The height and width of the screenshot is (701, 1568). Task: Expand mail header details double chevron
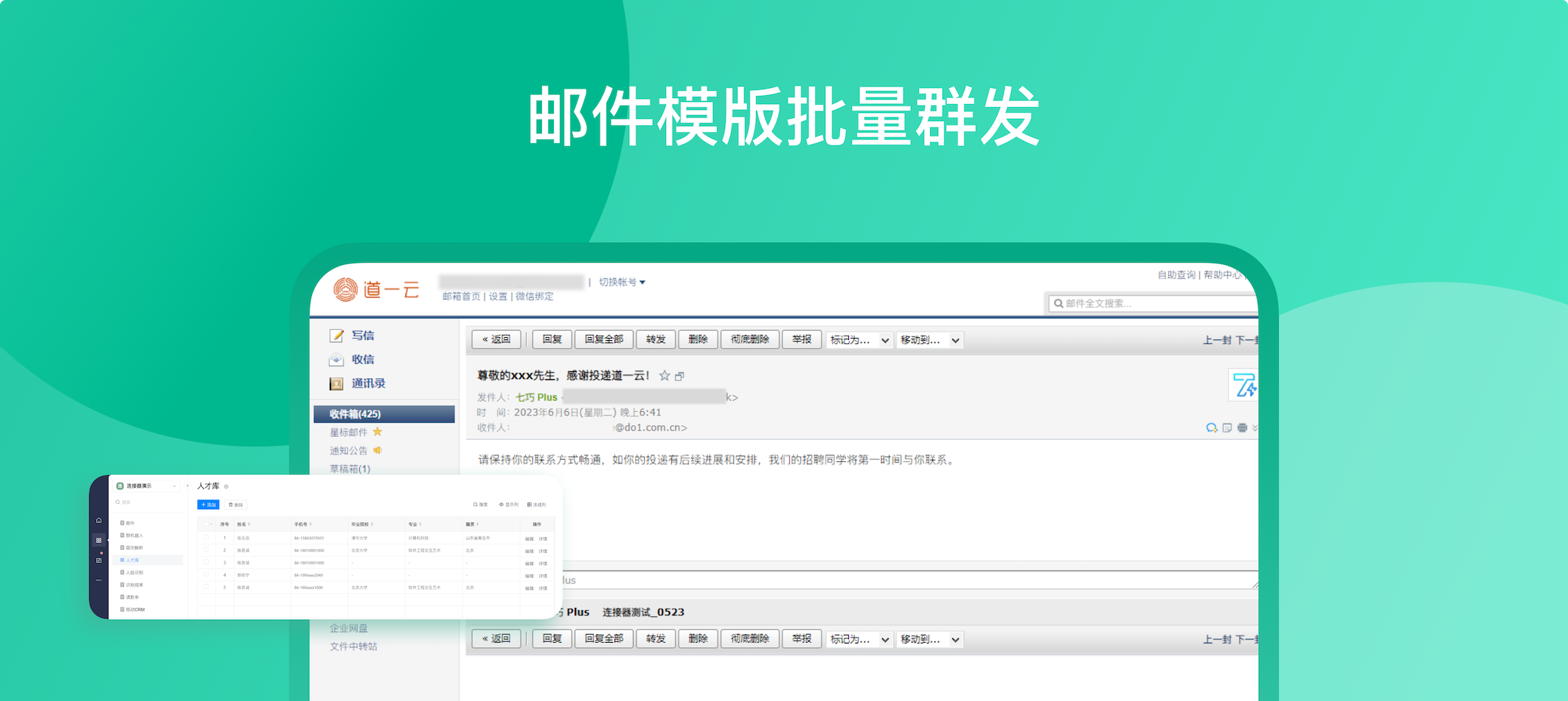(1255, 428)
